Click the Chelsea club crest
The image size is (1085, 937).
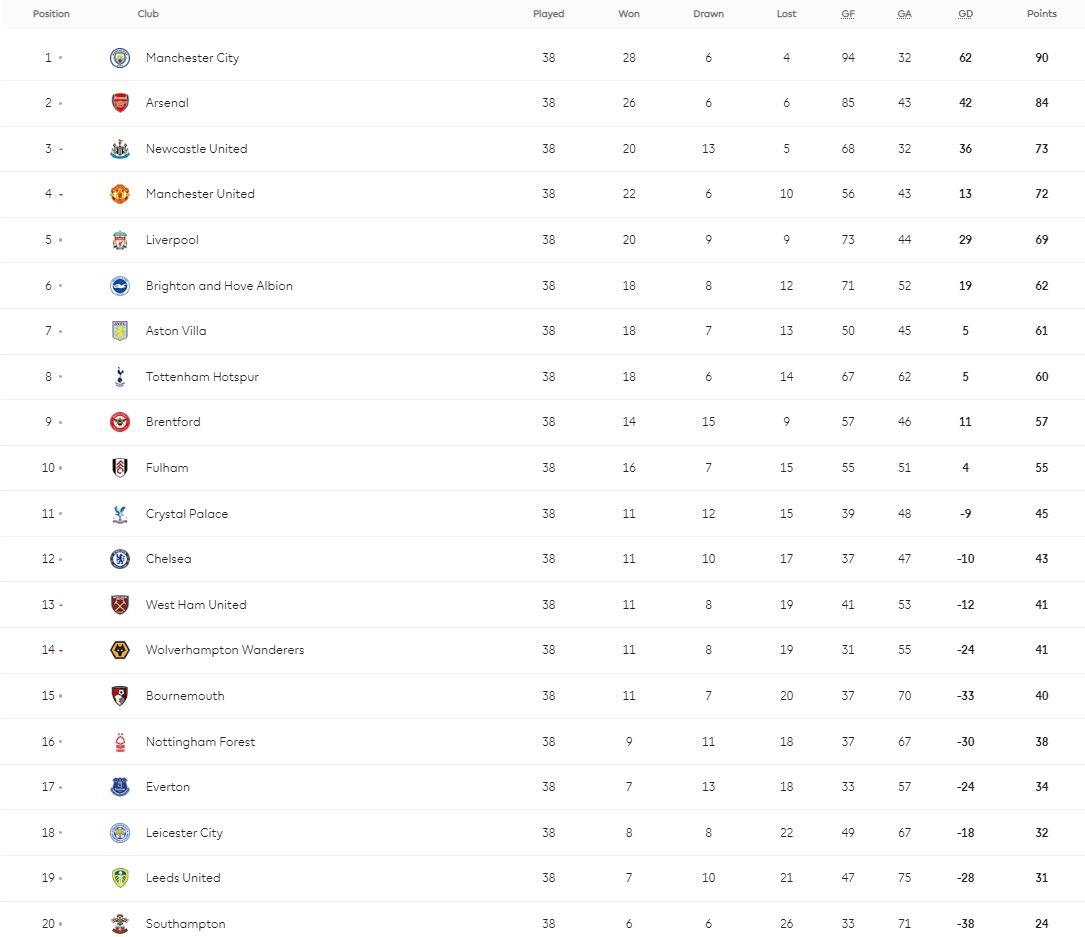point(120,559)
